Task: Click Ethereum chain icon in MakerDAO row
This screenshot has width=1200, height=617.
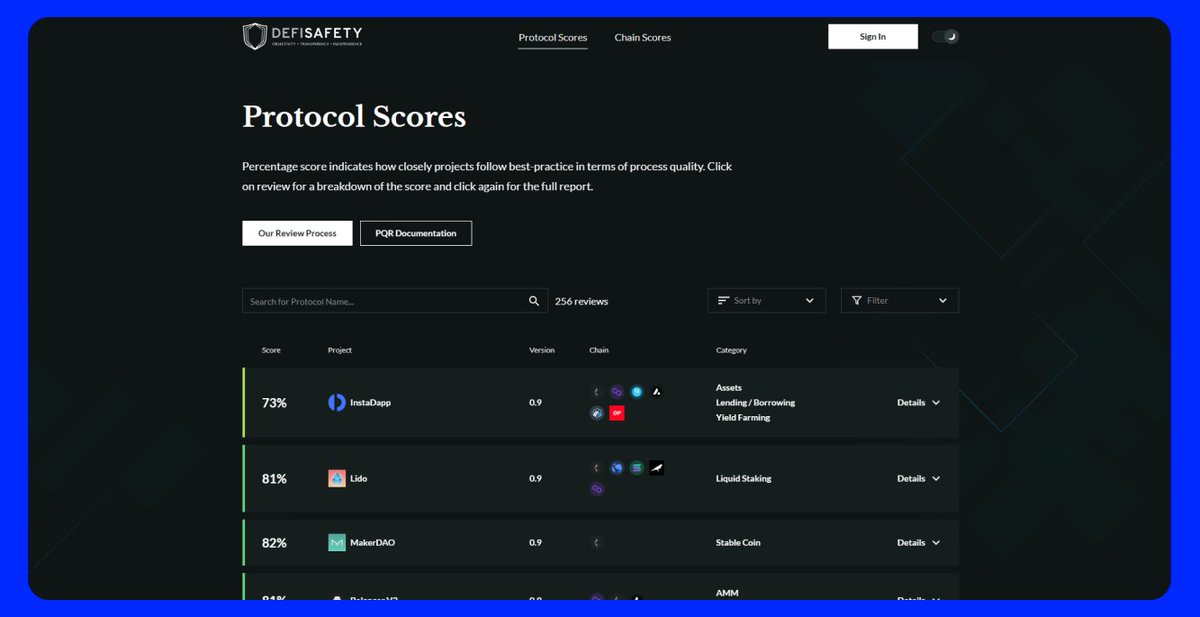Action: tap(597, 543)
